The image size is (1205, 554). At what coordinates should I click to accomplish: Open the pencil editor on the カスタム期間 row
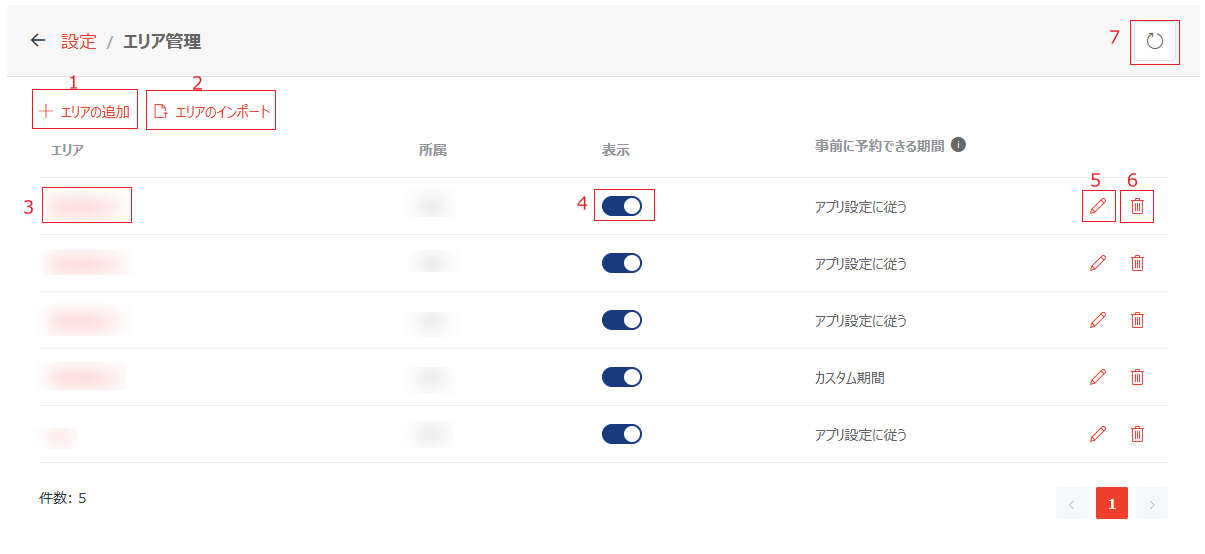tap(1098, 377)
